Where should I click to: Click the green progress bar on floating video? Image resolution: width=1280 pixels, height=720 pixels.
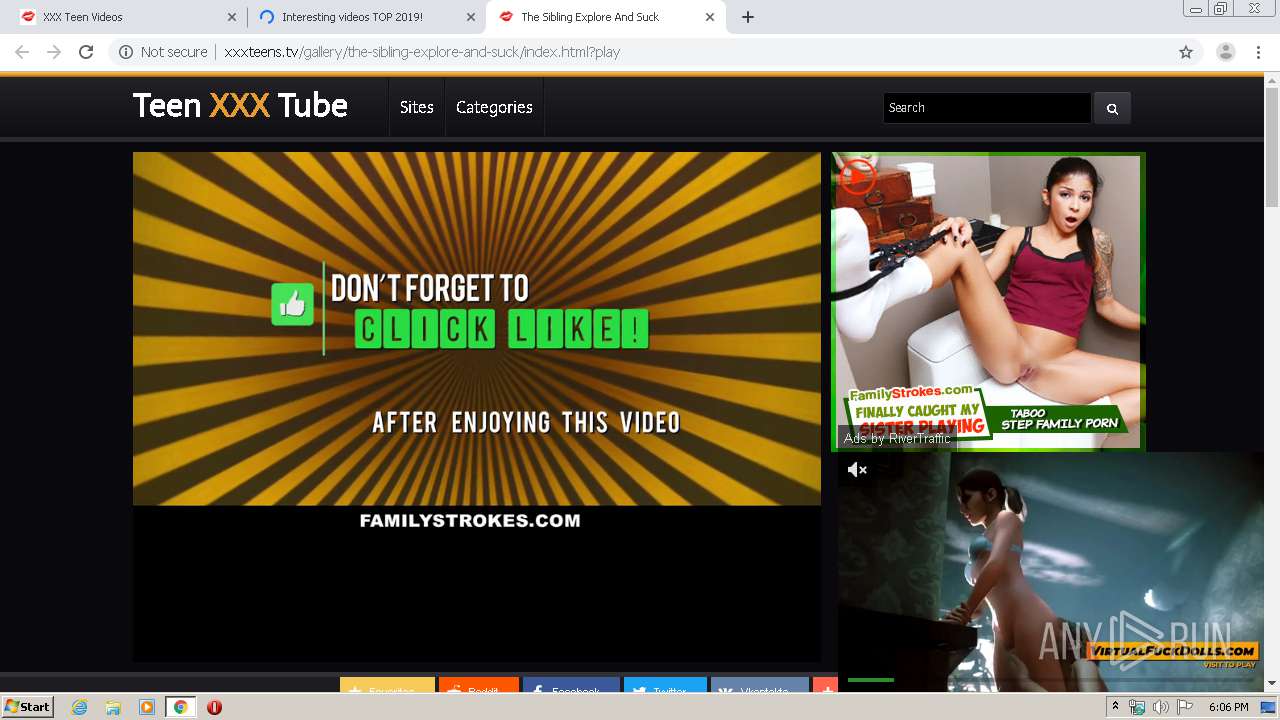(871, 680)
